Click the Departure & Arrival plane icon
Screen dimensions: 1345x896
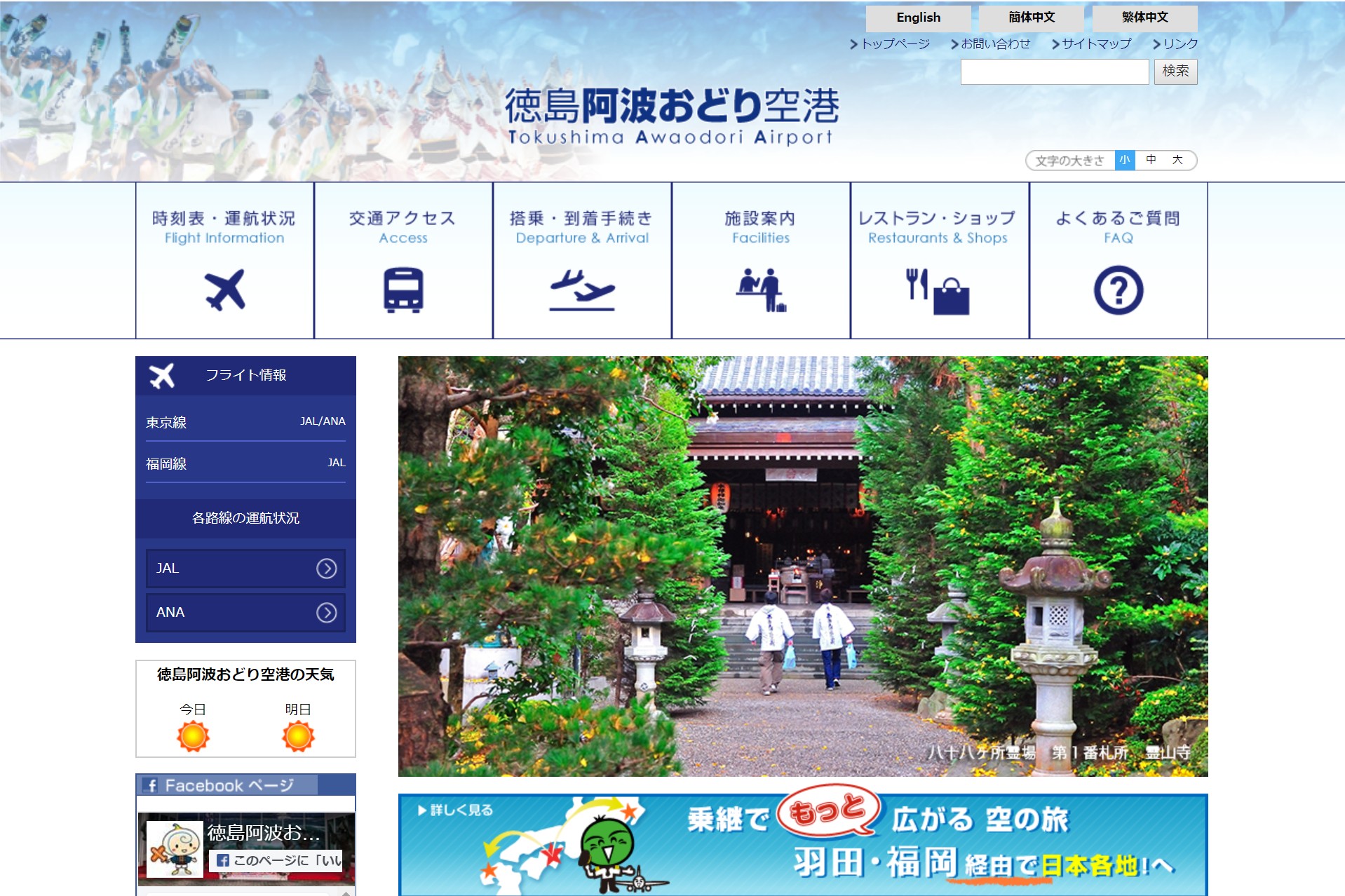point(582,290)
